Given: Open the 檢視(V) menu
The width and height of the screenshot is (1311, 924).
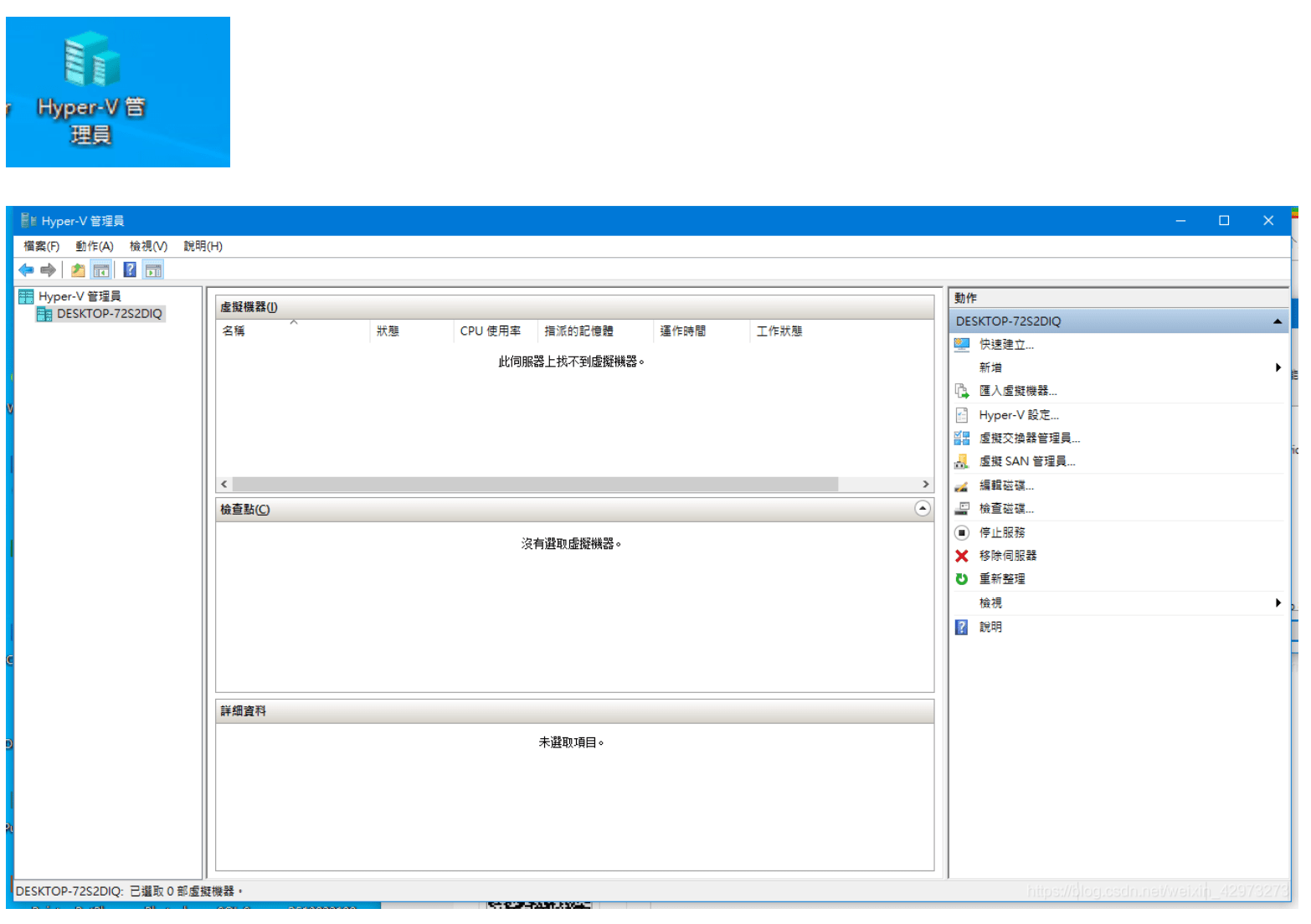Looking at the screenshot, I should point(148,246).
